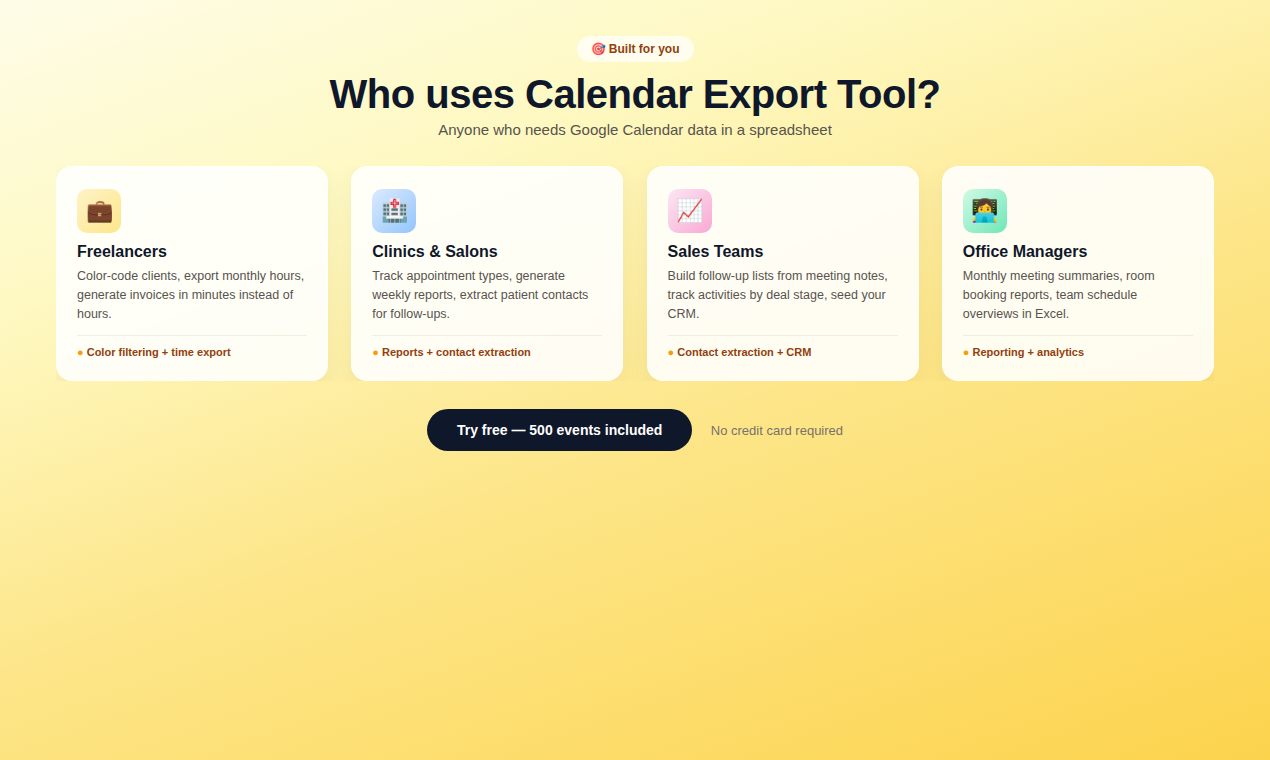The image size is (1270, 760).
Task: Click the briefcase icon on the Freelancers card
Action: (x=99, y=211)
